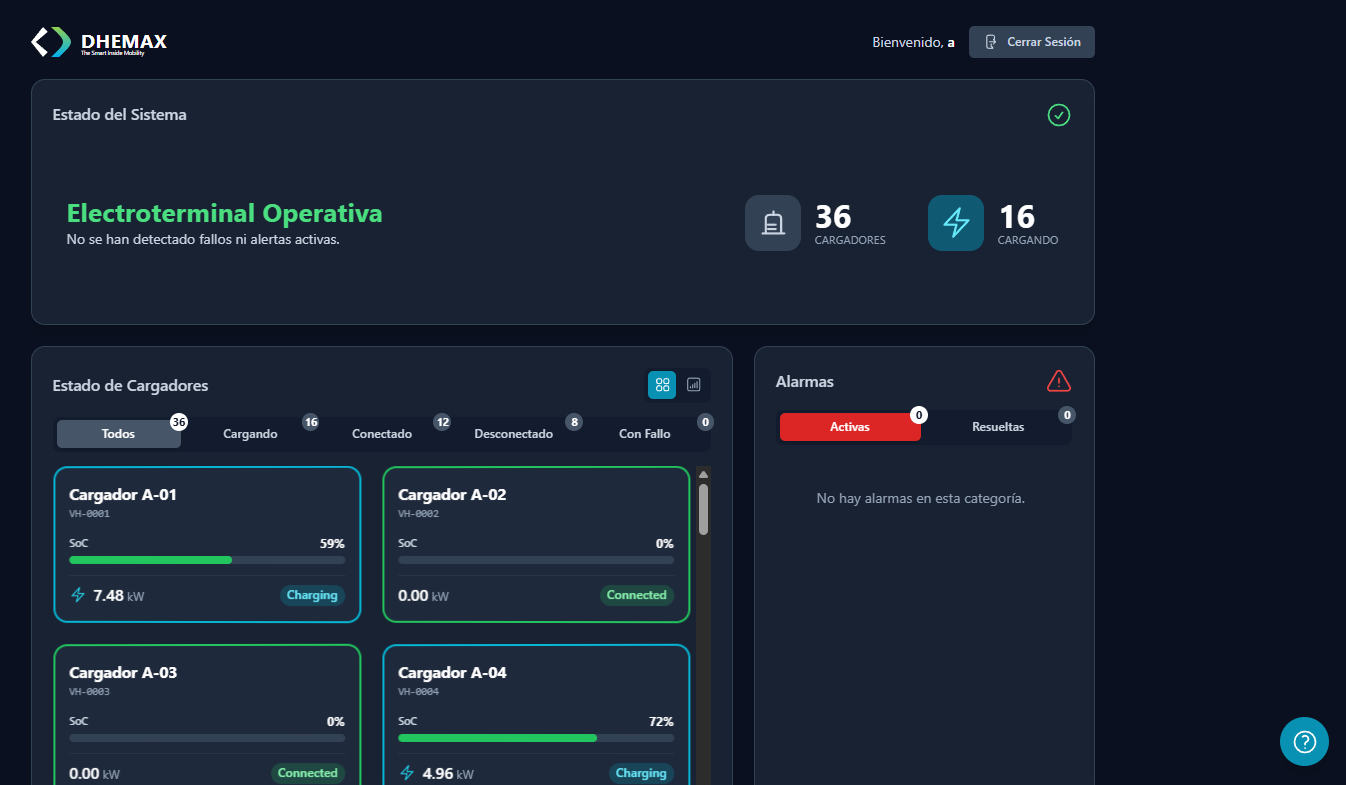Open the help question mark button
The image size is (1346, 785).
point(1303,741)
